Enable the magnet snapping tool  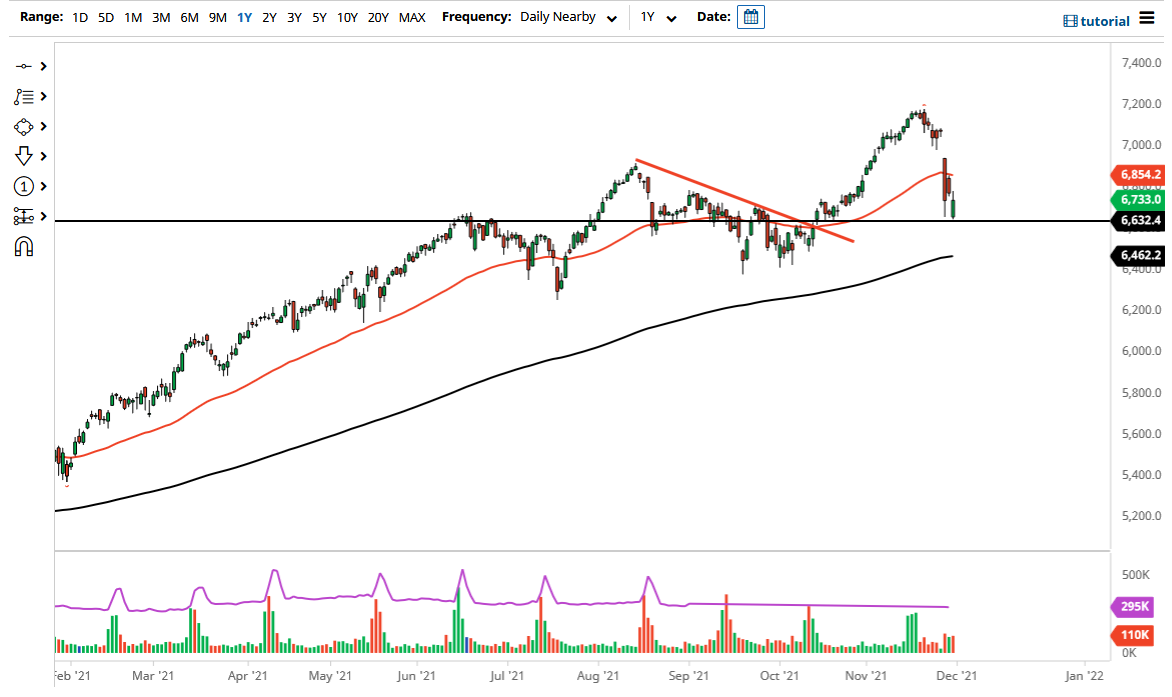pos(25,243)
